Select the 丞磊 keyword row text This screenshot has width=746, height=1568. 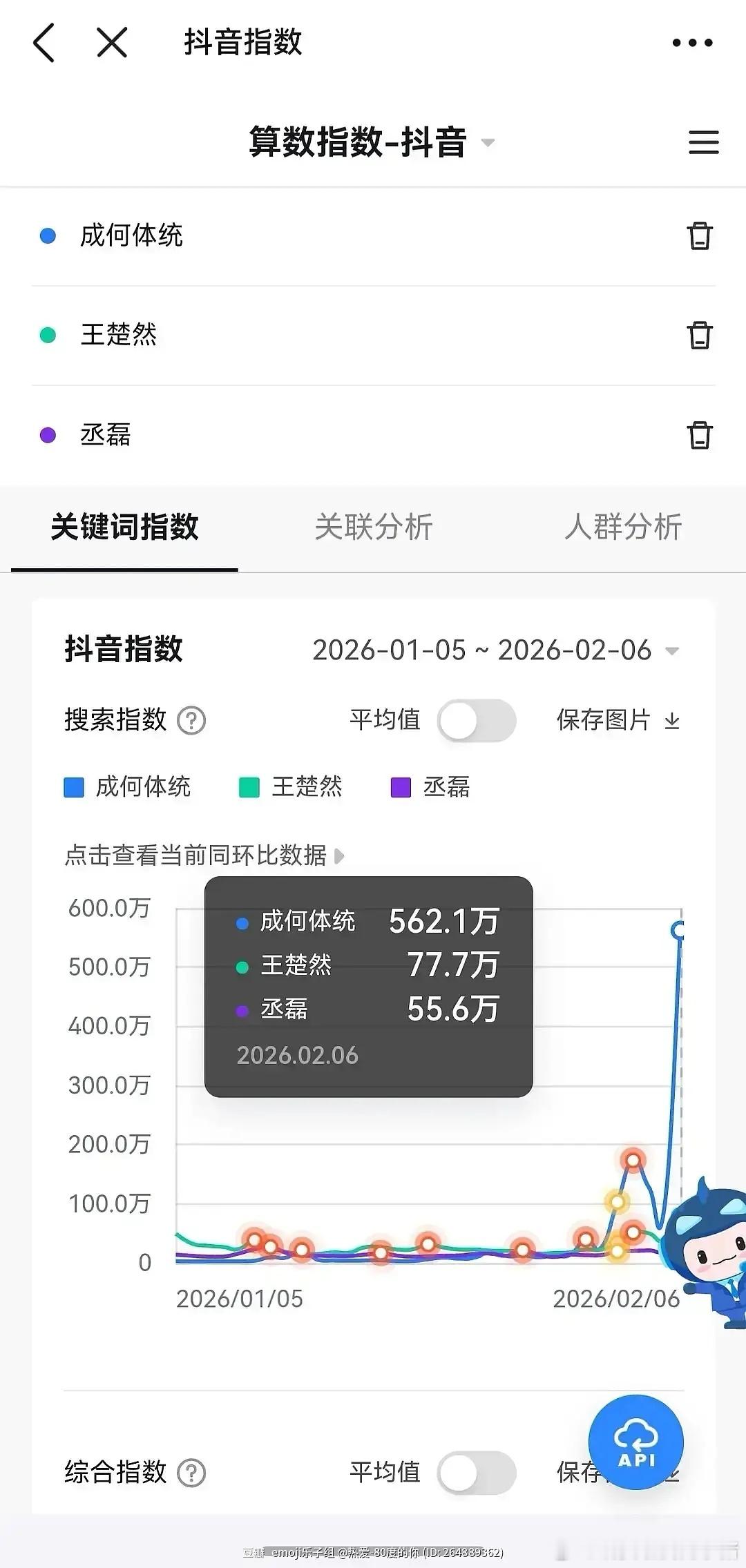point(106,435)
